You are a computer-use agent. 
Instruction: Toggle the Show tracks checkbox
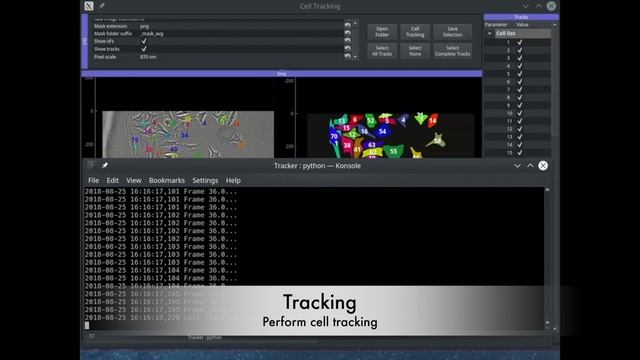(144, 49)
